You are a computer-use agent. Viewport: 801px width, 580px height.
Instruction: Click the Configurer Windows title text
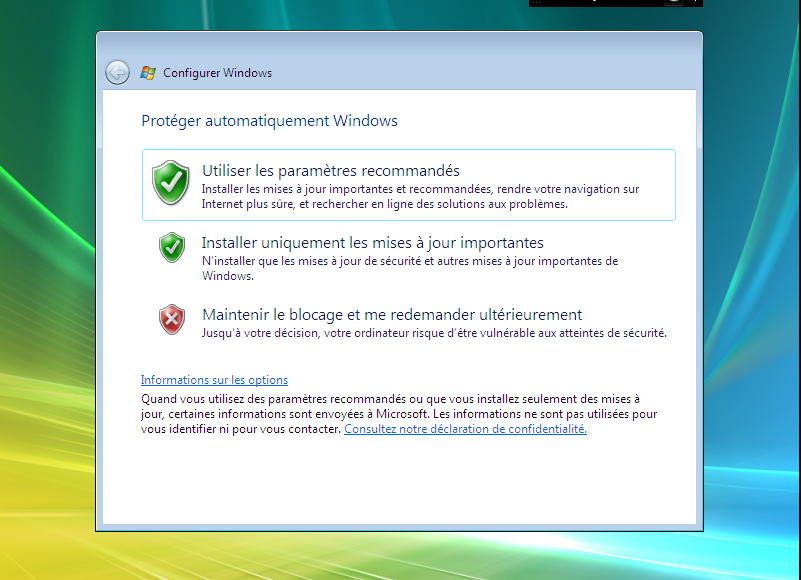(218, 73)
